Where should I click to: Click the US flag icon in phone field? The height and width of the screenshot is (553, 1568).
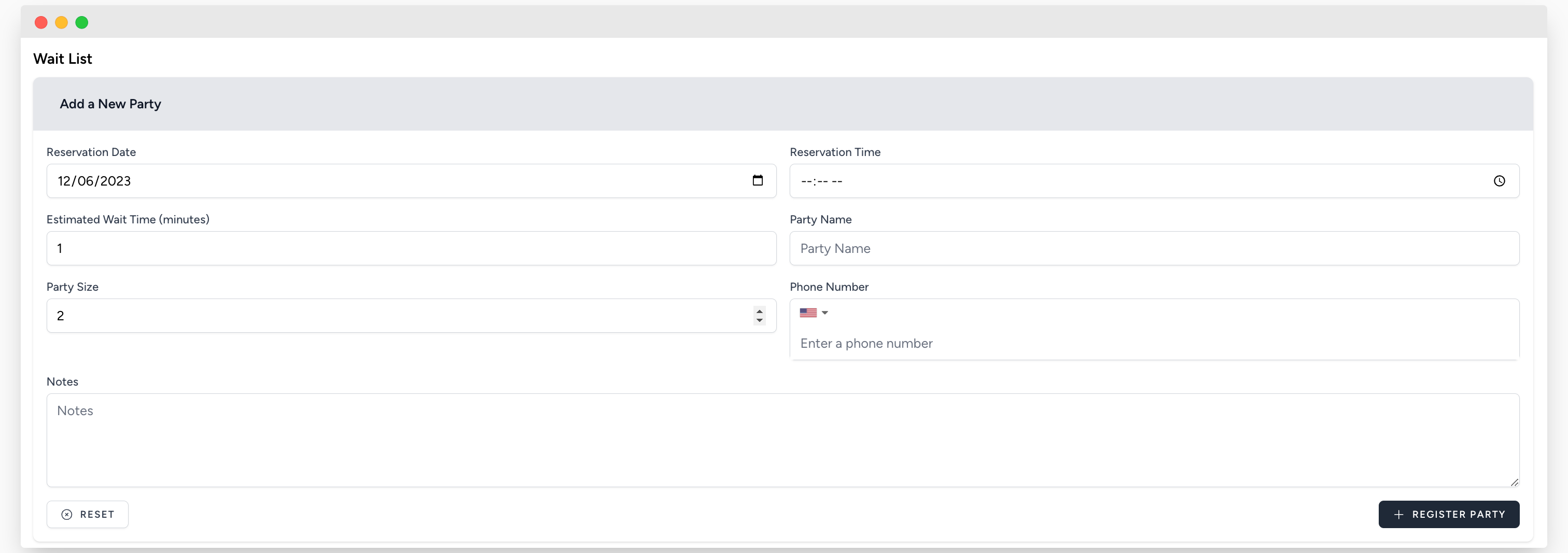(808, 312)
